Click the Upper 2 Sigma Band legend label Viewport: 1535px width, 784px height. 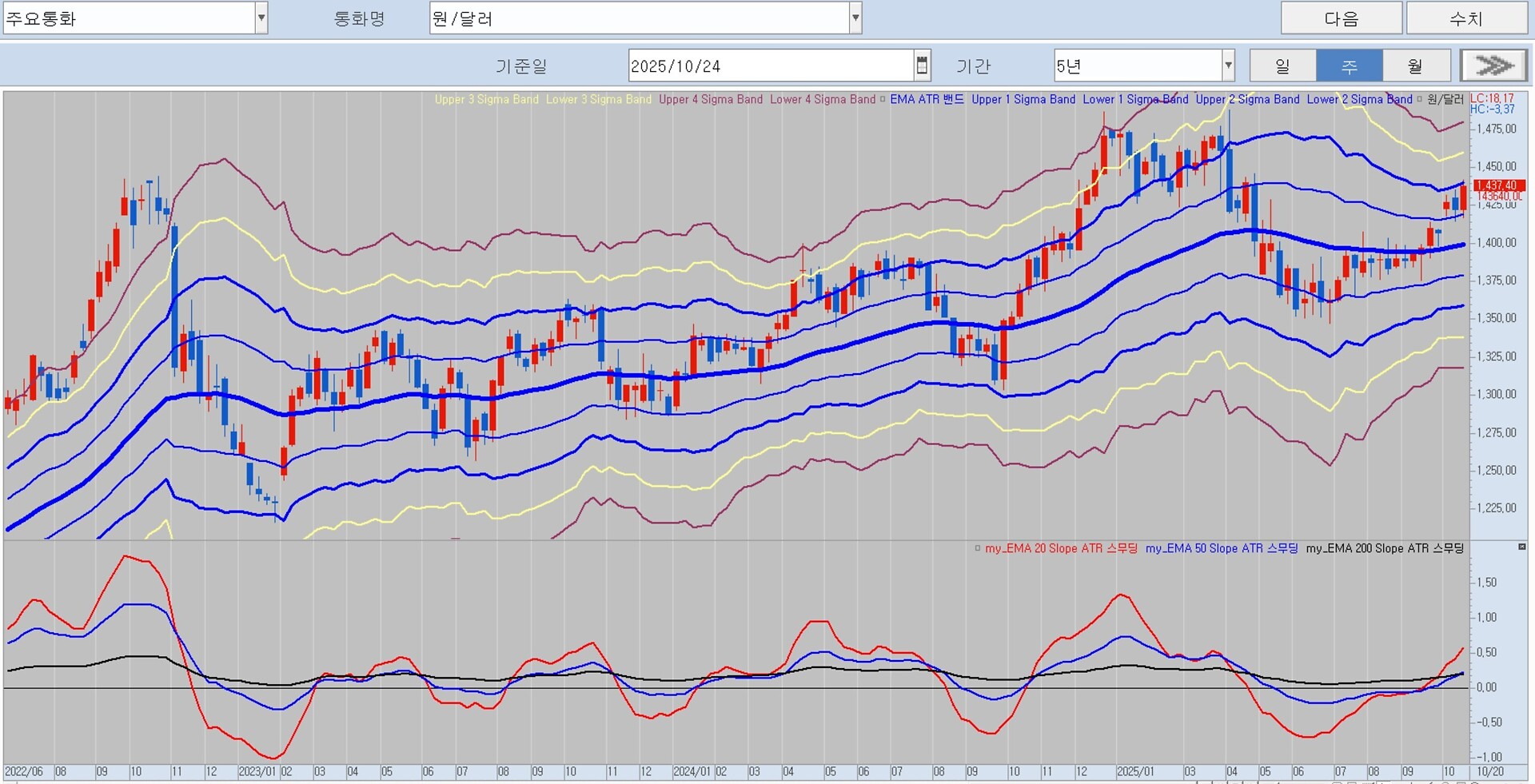point(1247,99)
